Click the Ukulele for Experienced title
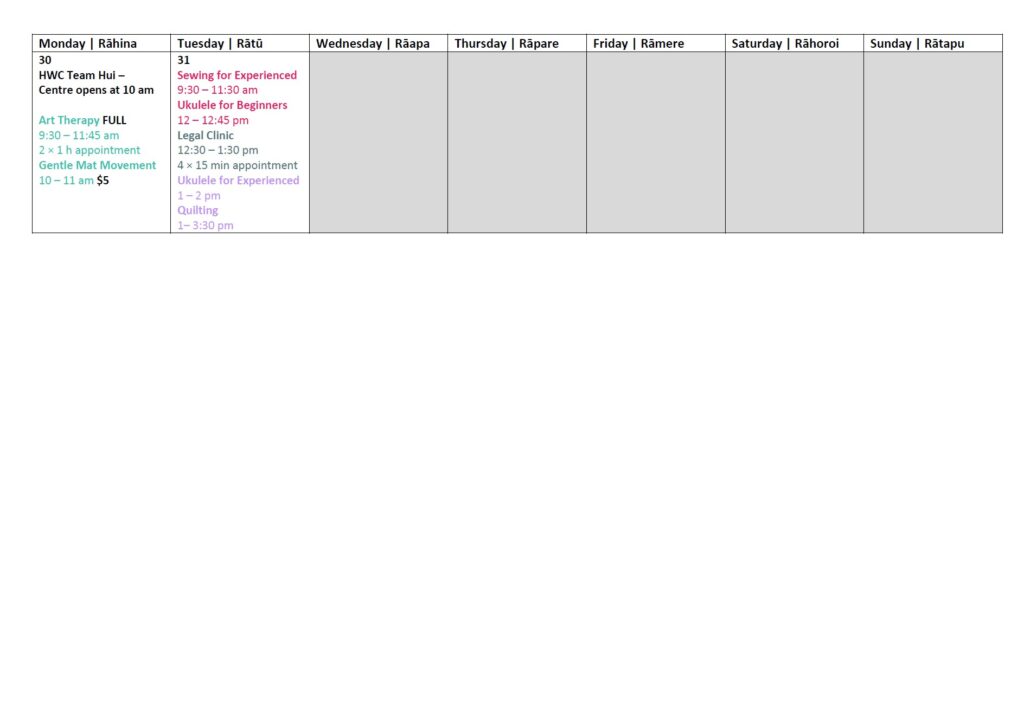Image resolution: width=1024 pixels, height=721 pixels. coord(238,180)
